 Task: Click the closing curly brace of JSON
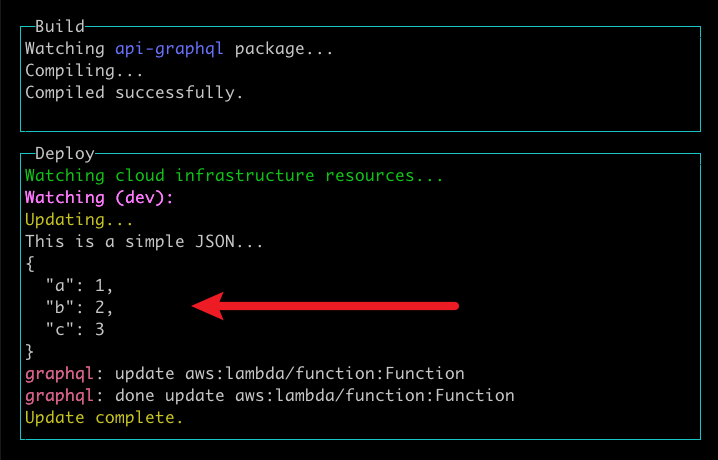tap(30, 351)
